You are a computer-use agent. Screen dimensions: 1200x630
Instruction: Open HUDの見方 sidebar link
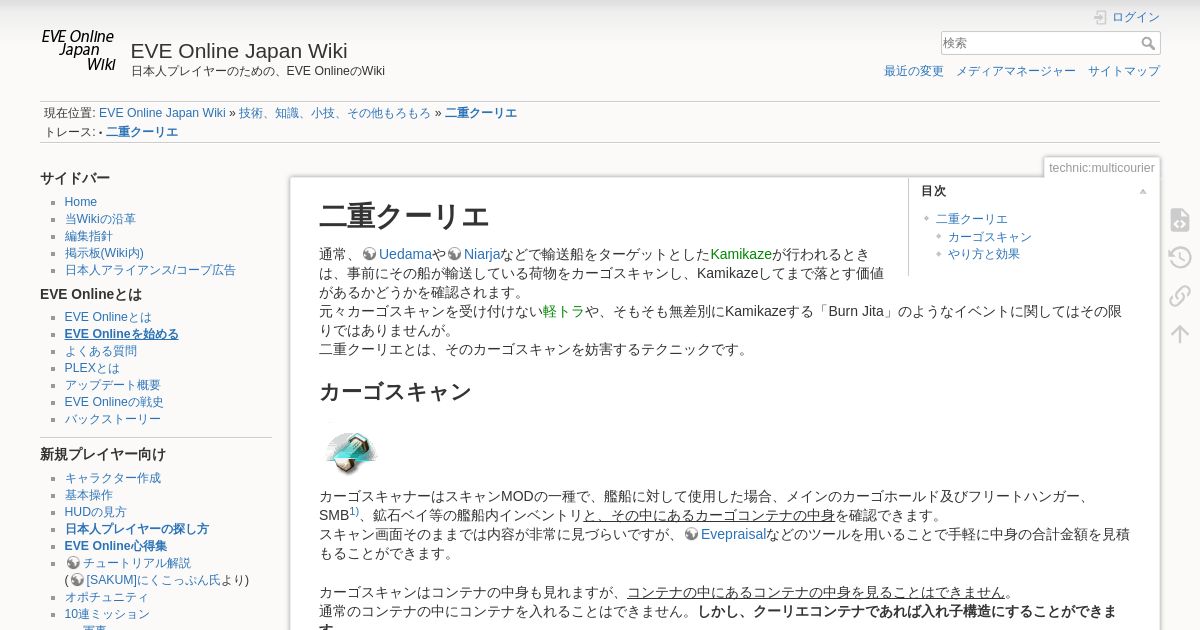[96, 512]
